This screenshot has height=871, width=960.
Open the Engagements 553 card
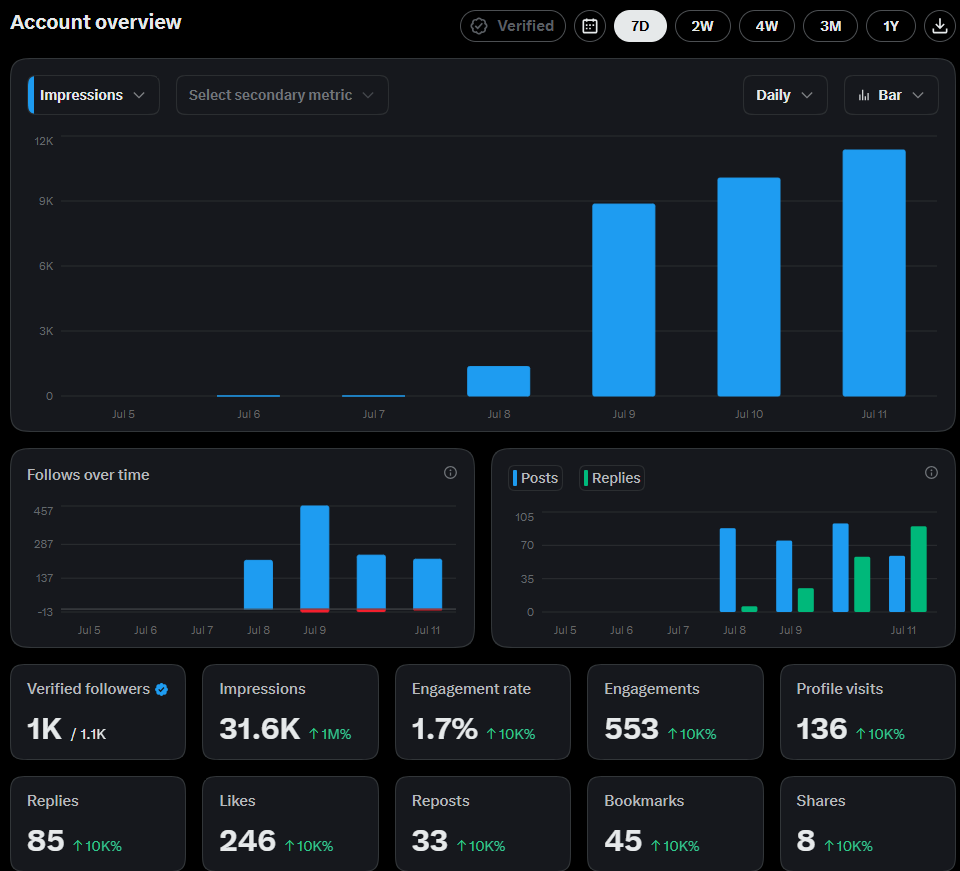675,712
